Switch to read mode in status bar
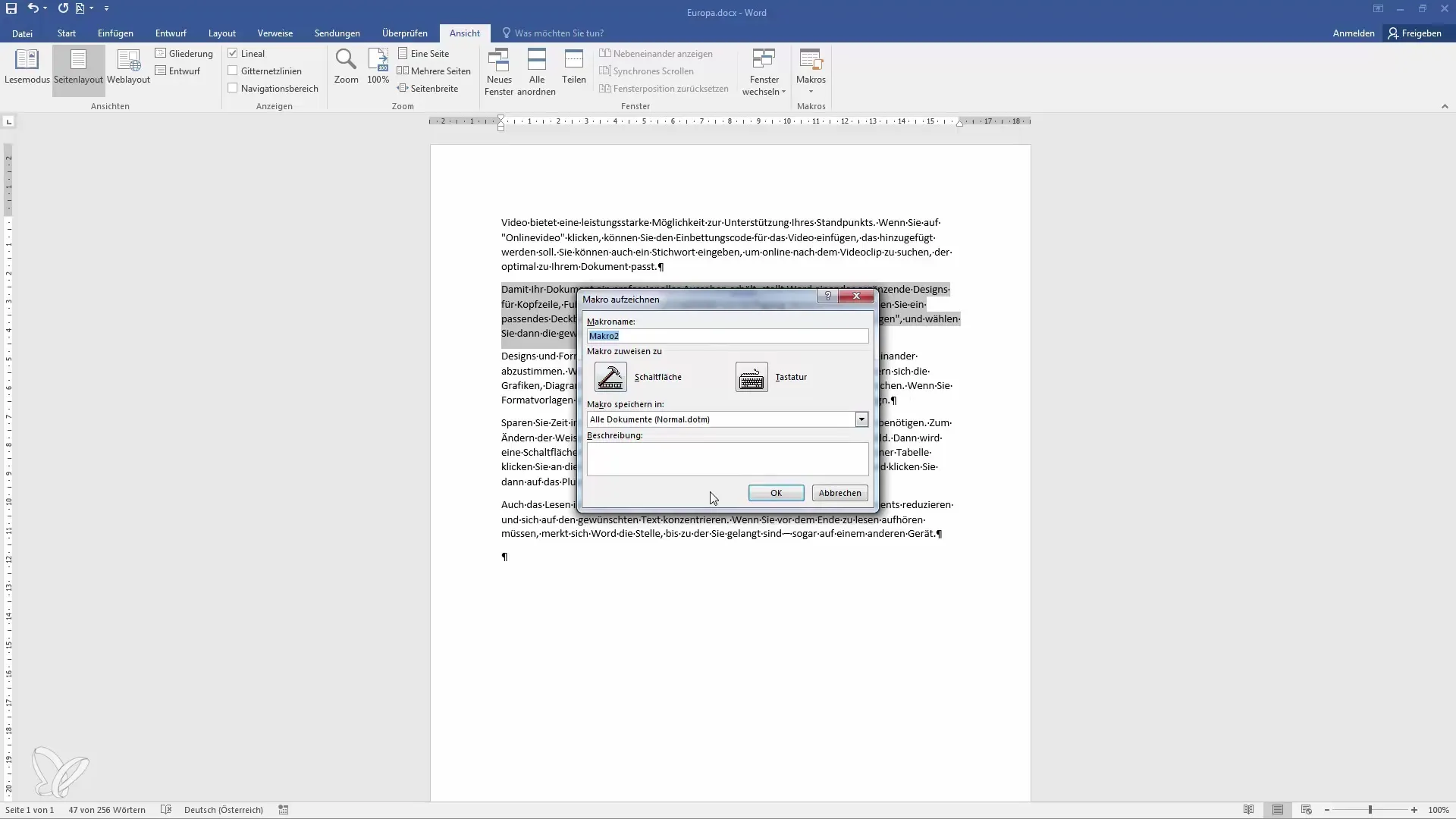Screen dimensions: 1456x819 pyautogui.click(x=1248, y=810)
